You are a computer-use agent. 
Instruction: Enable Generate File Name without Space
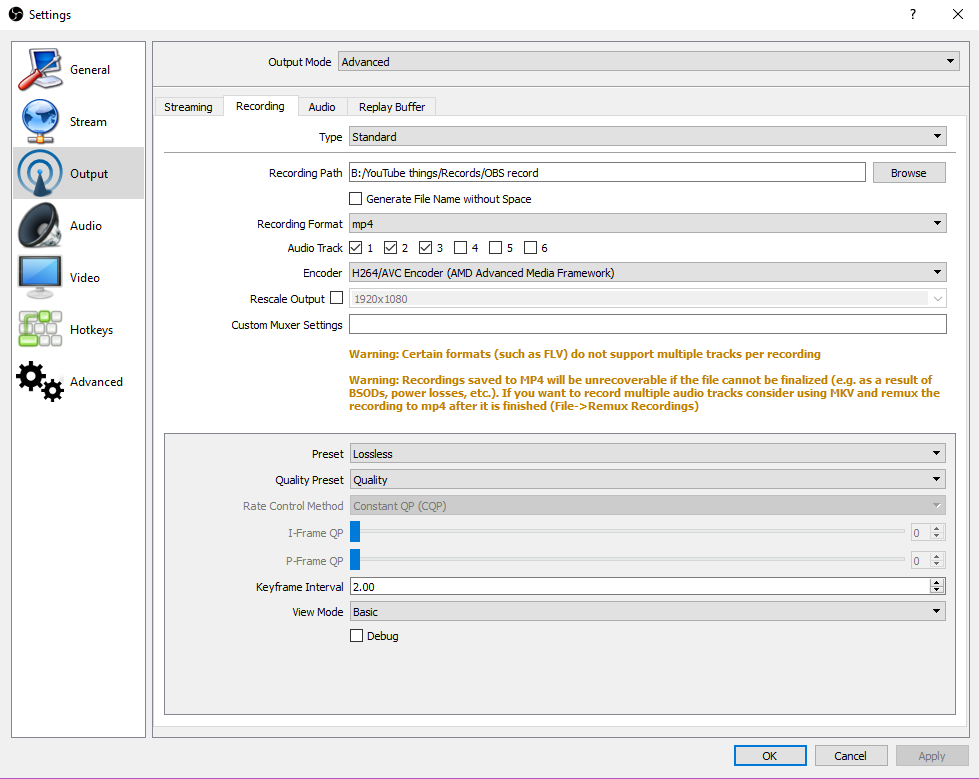pos(355,198)
